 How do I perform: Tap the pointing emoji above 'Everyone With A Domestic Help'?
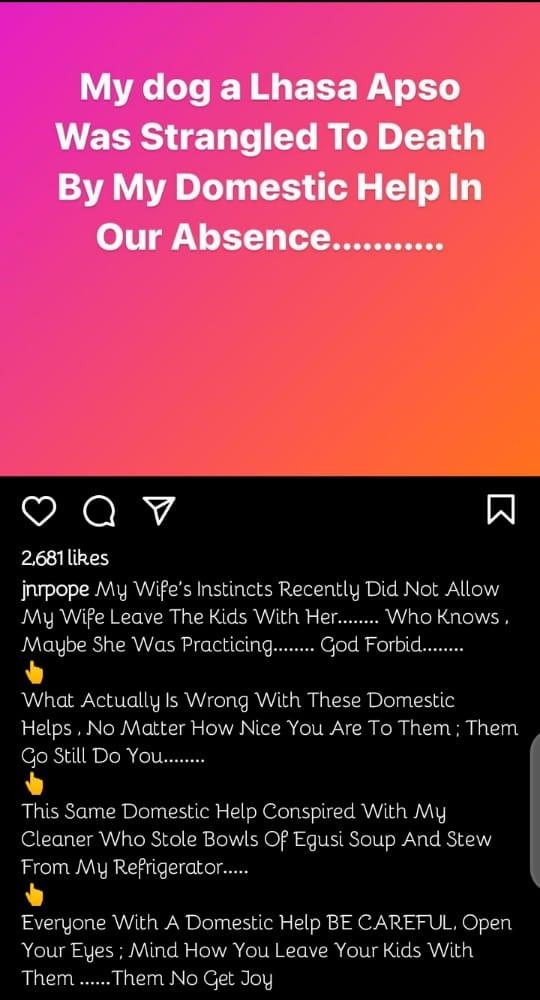[34, 895]
